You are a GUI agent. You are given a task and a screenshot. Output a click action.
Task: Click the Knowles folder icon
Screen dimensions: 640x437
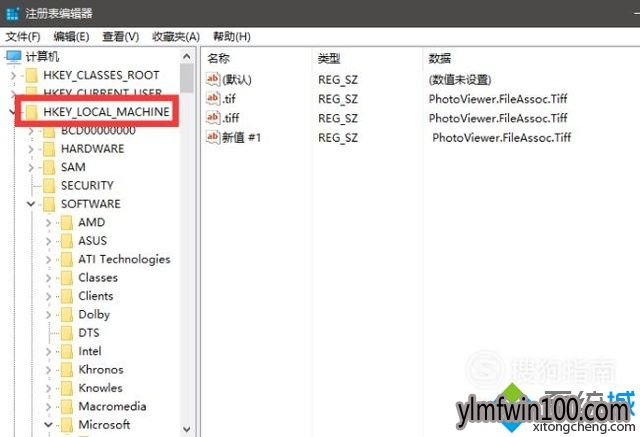pos(67,388)
